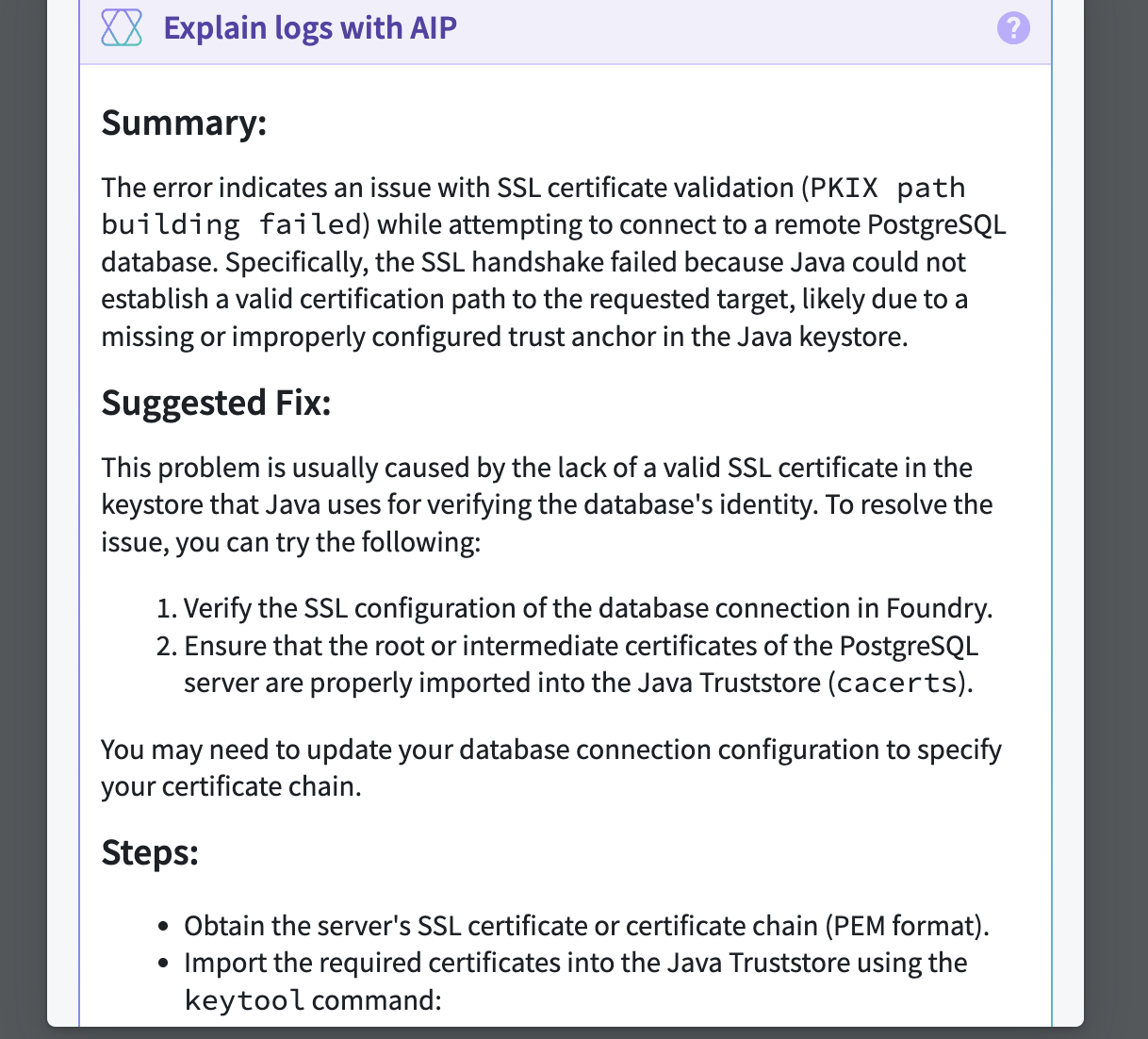Click the dark backdrop left of the dialog
This screenshot has width=1148, height=1039.
23,519
